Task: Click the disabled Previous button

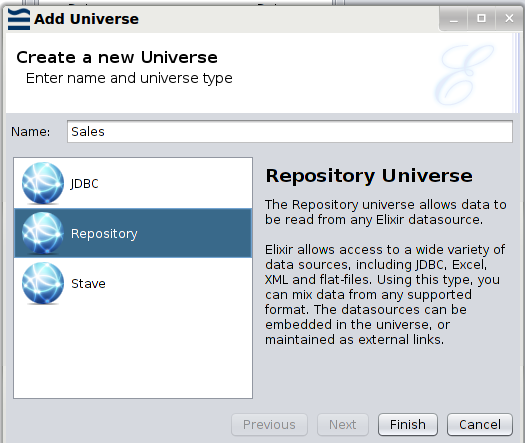Action: (x=269, y=425)
